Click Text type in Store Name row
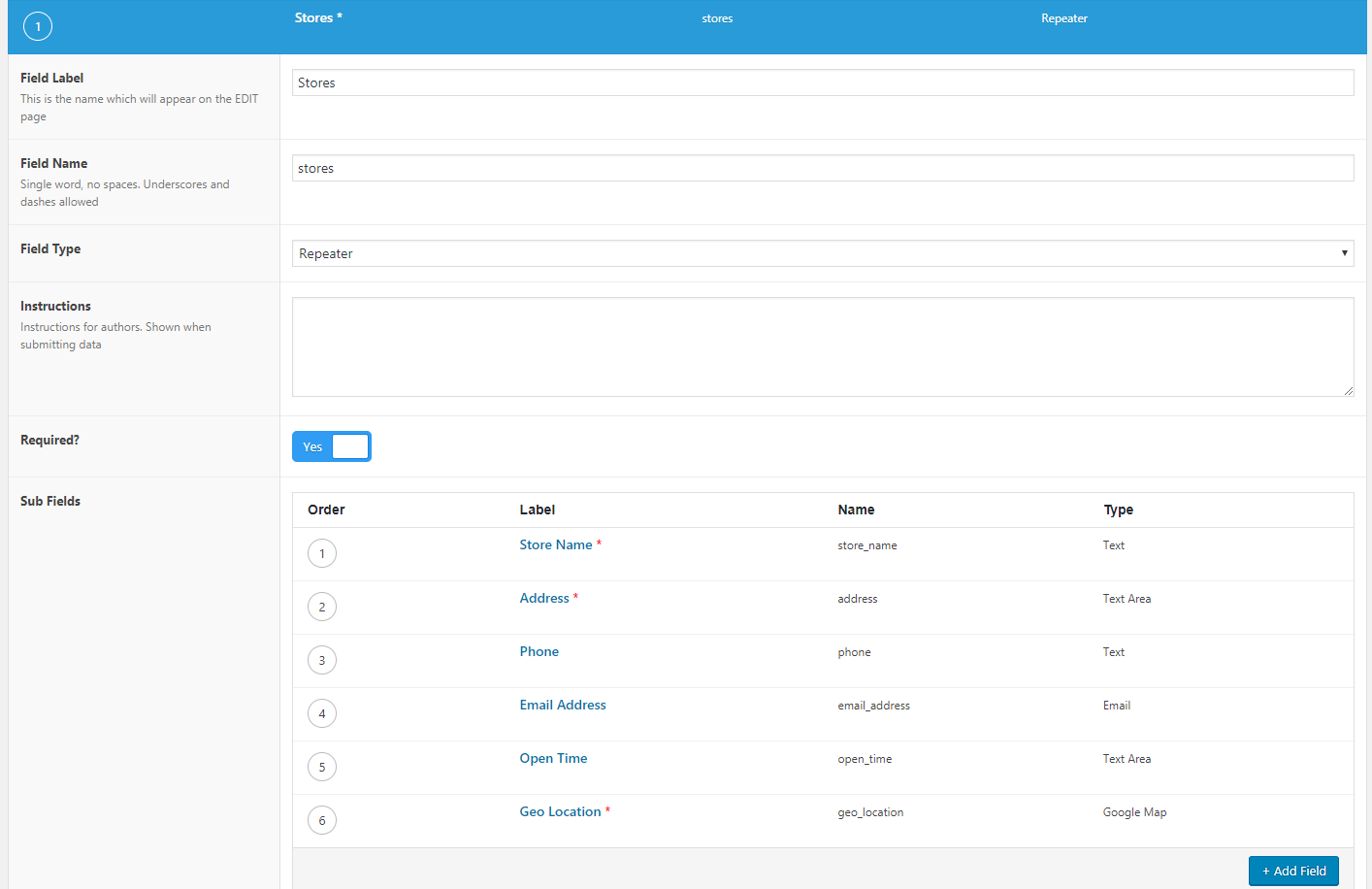This screenshot has width=1372, height=889. tap(1113, 545)
